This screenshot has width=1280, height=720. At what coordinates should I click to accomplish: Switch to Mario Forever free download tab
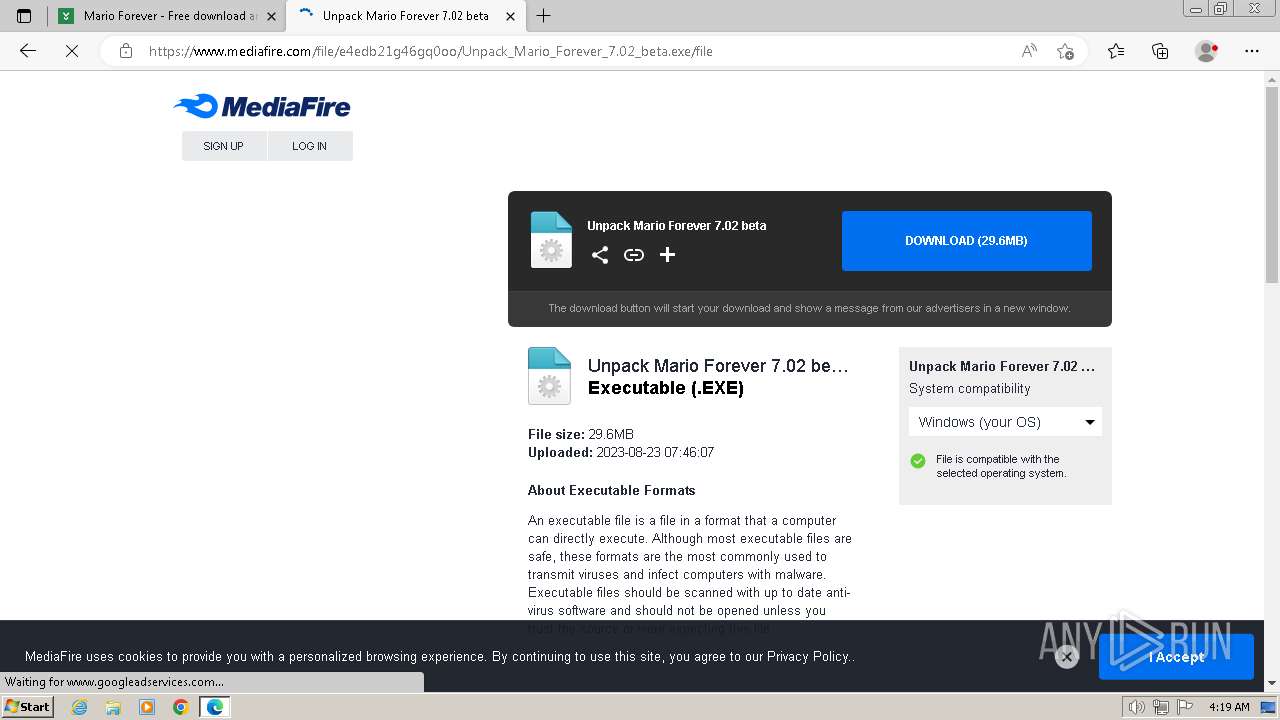[167, 16]
